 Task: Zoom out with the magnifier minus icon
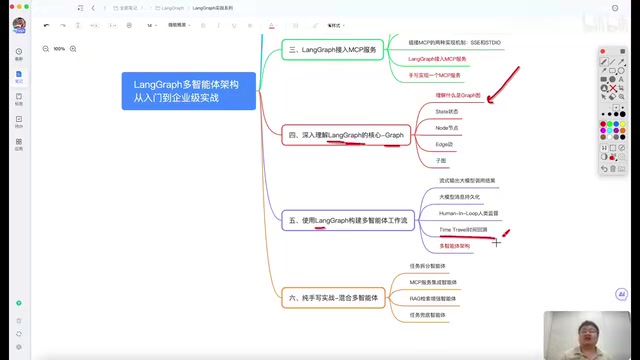(x=46, y=49)
